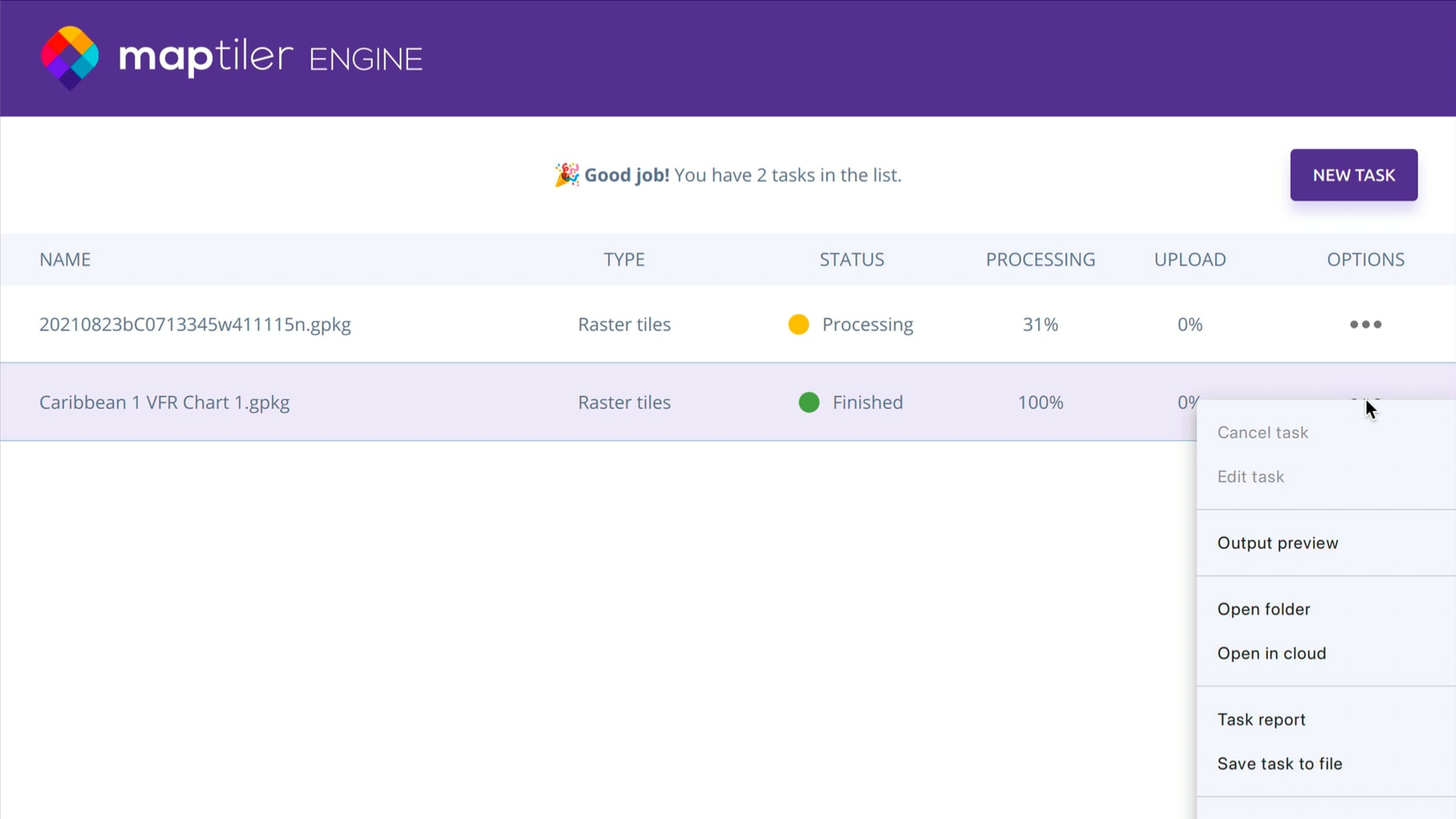Open the Task report entry

click(1261, 720)
